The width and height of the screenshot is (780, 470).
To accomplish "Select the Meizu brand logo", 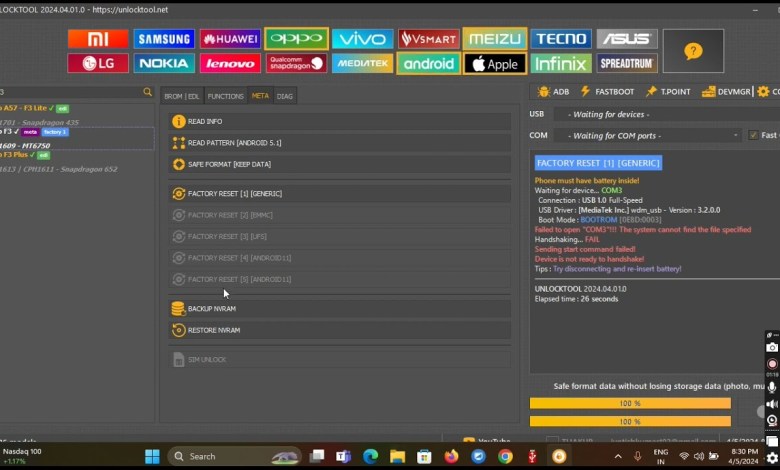I will click(x=494, y=39).
